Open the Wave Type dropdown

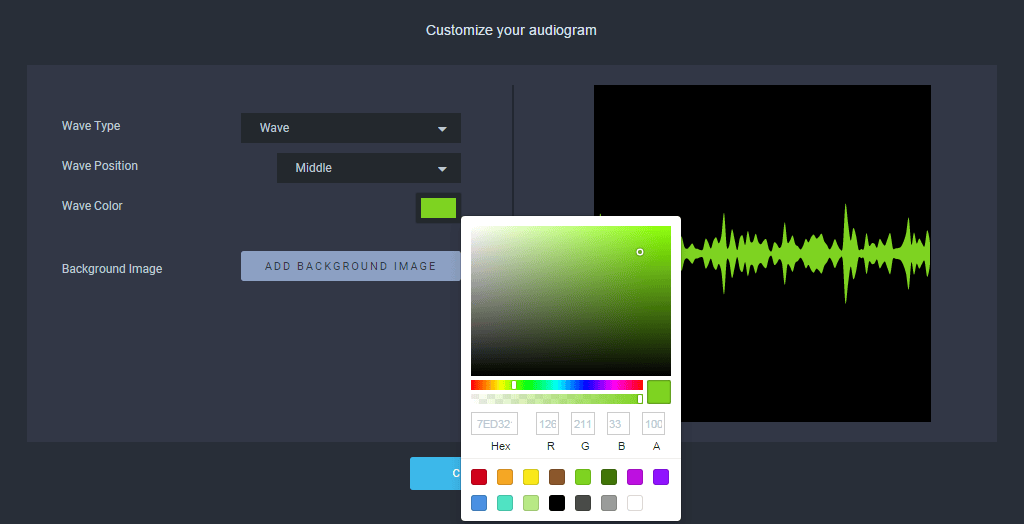[x=351, y=128]
